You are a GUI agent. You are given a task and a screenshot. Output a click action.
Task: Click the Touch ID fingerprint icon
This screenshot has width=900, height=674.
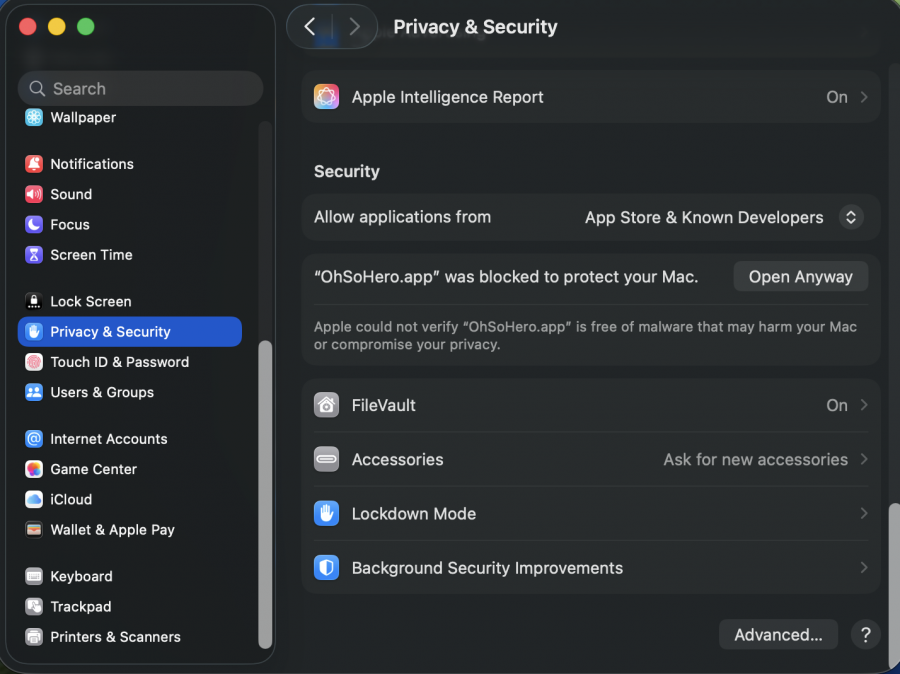[34, 362]
